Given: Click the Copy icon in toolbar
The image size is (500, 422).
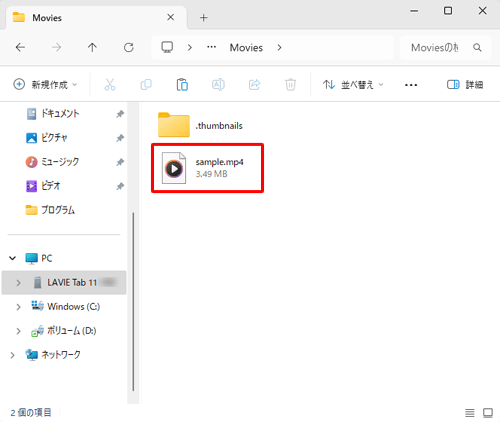Looking at the screenshot, I should (146, 85).
